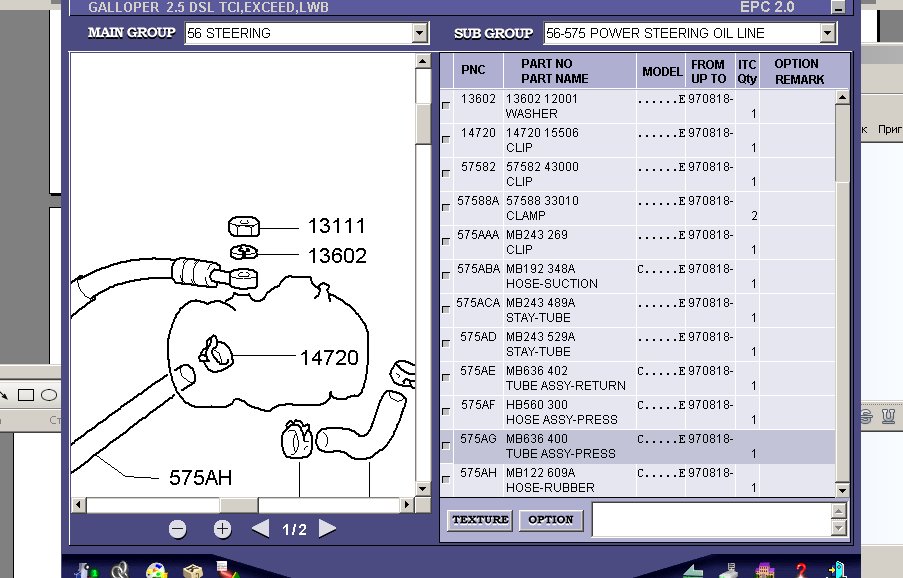This screenshot has height=578, width=903.
Task: Click the diagram vertical scroll up arrow
Action: [x=423, y=61]
